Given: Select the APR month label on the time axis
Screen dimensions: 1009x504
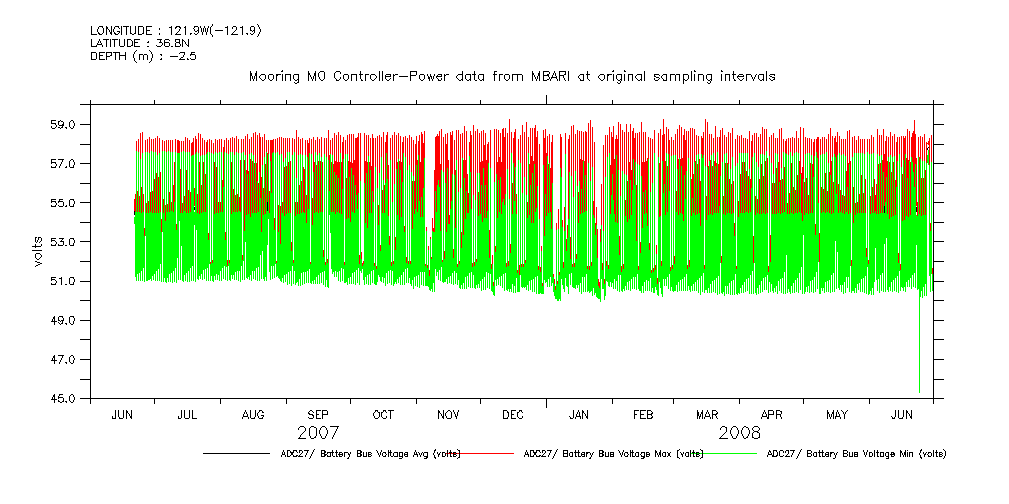Looking at the screenshot, I should coord(772,414).
